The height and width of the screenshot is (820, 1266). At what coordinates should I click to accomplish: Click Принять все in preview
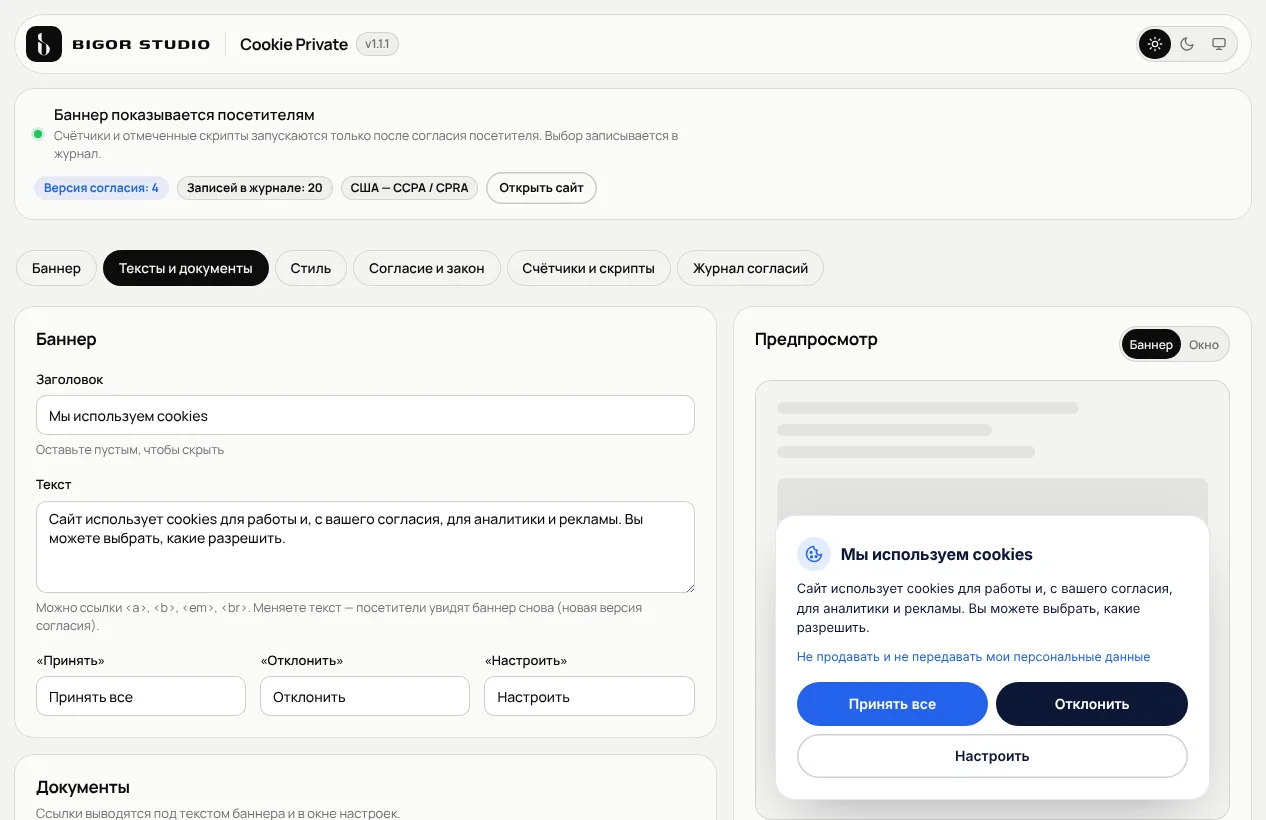point(892,704)
